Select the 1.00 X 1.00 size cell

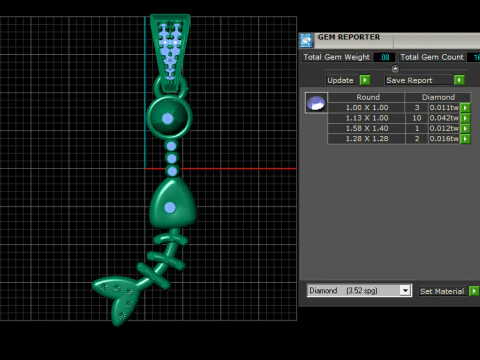(x=366, y=108)
